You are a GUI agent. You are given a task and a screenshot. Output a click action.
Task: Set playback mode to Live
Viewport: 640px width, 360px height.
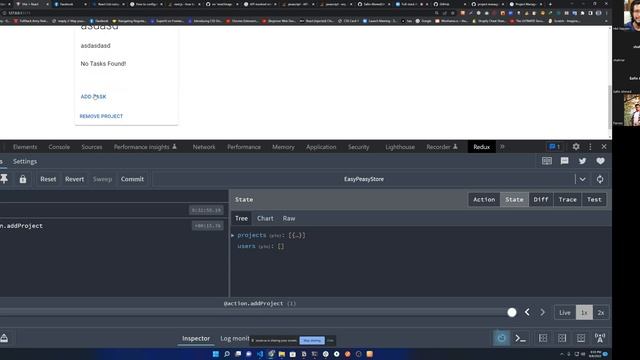pyautogui.click(x=565, y=313)
